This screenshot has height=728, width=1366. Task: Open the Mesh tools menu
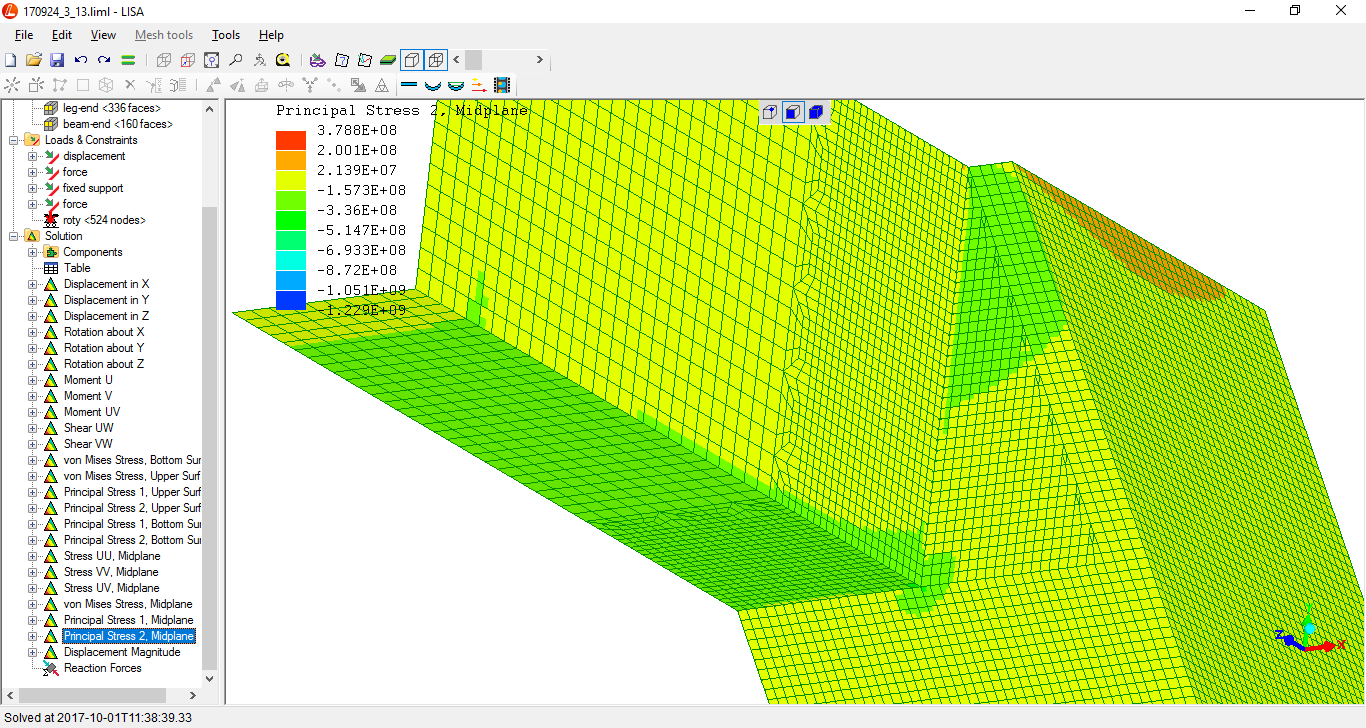tap(163, 35)
